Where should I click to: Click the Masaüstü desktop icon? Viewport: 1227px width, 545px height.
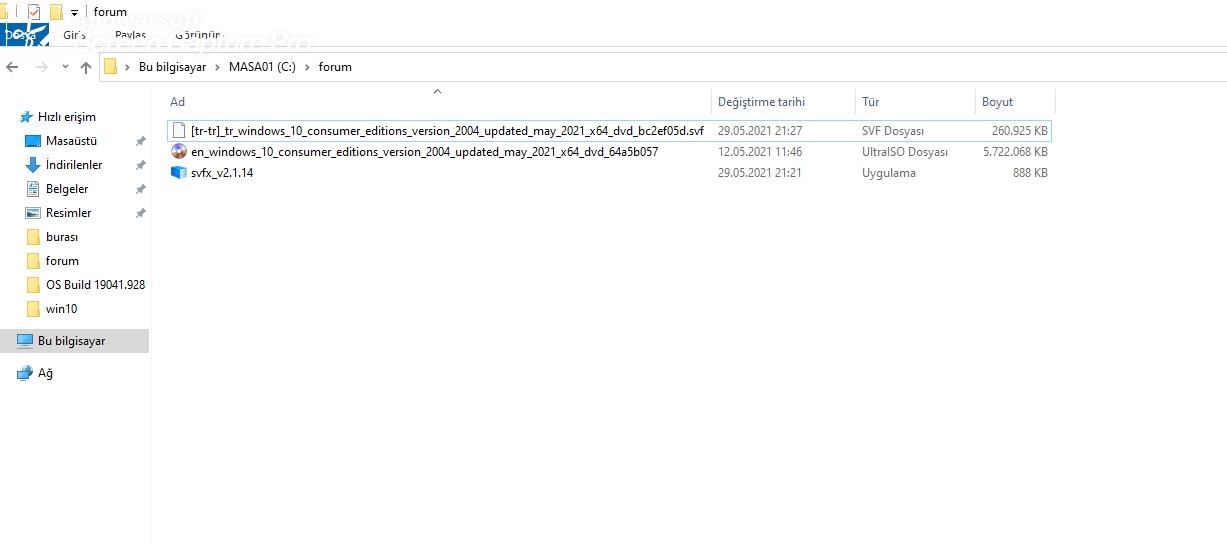click(33, 141)
